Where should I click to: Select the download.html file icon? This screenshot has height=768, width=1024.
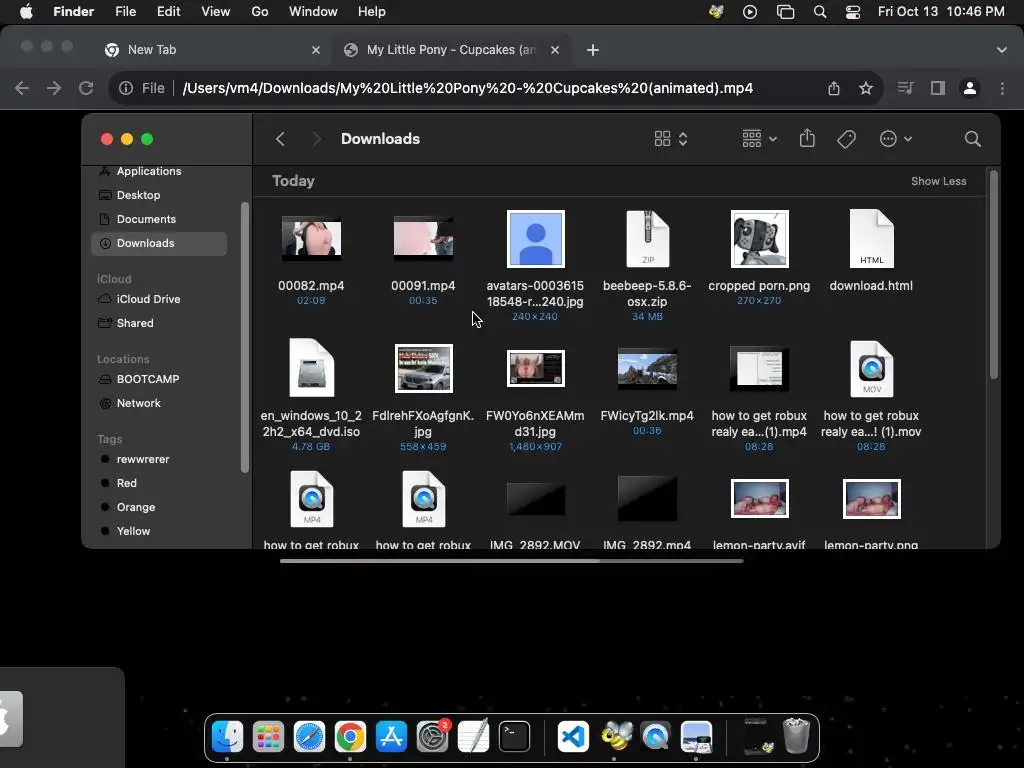pyautogui.click(x=871, y=239)
